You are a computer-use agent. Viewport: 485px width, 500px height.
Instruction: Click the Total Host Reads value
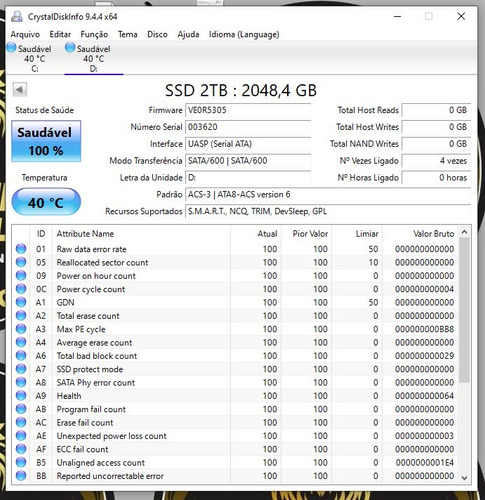pyautogui.click(x=436, y=110)
